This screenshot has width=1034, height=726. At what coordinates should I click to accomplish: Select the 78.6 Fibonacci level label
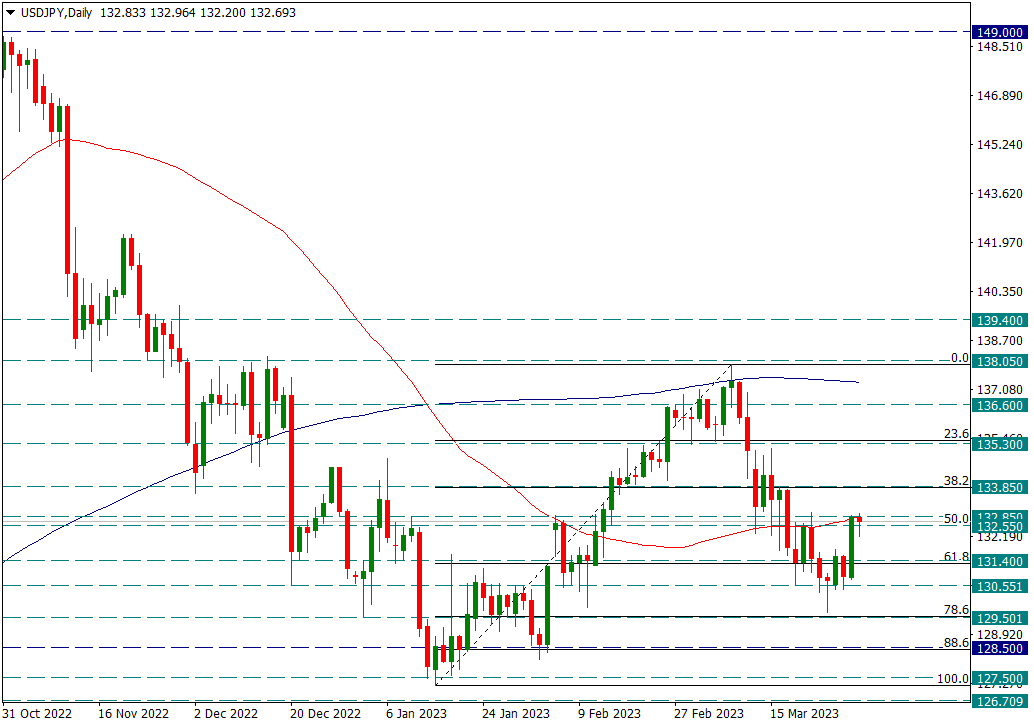click(957, 611)
